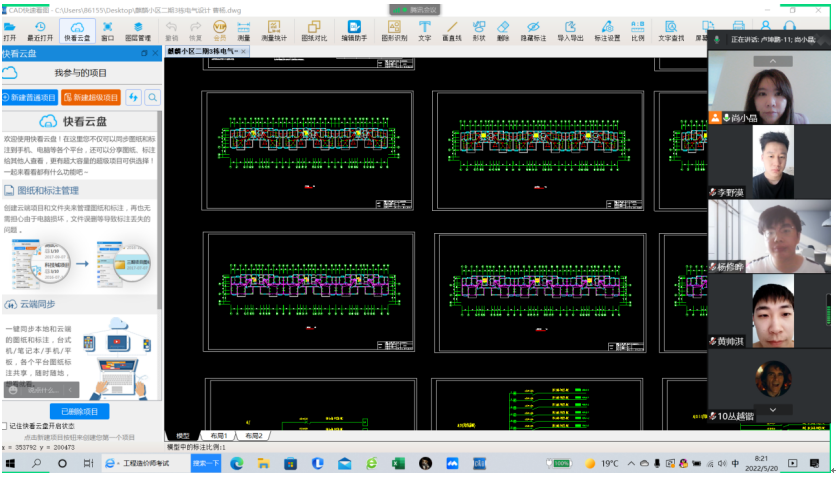Click the 新建普通项目 button
Viewport: 836px width, 477px height.
click(29, 97)
